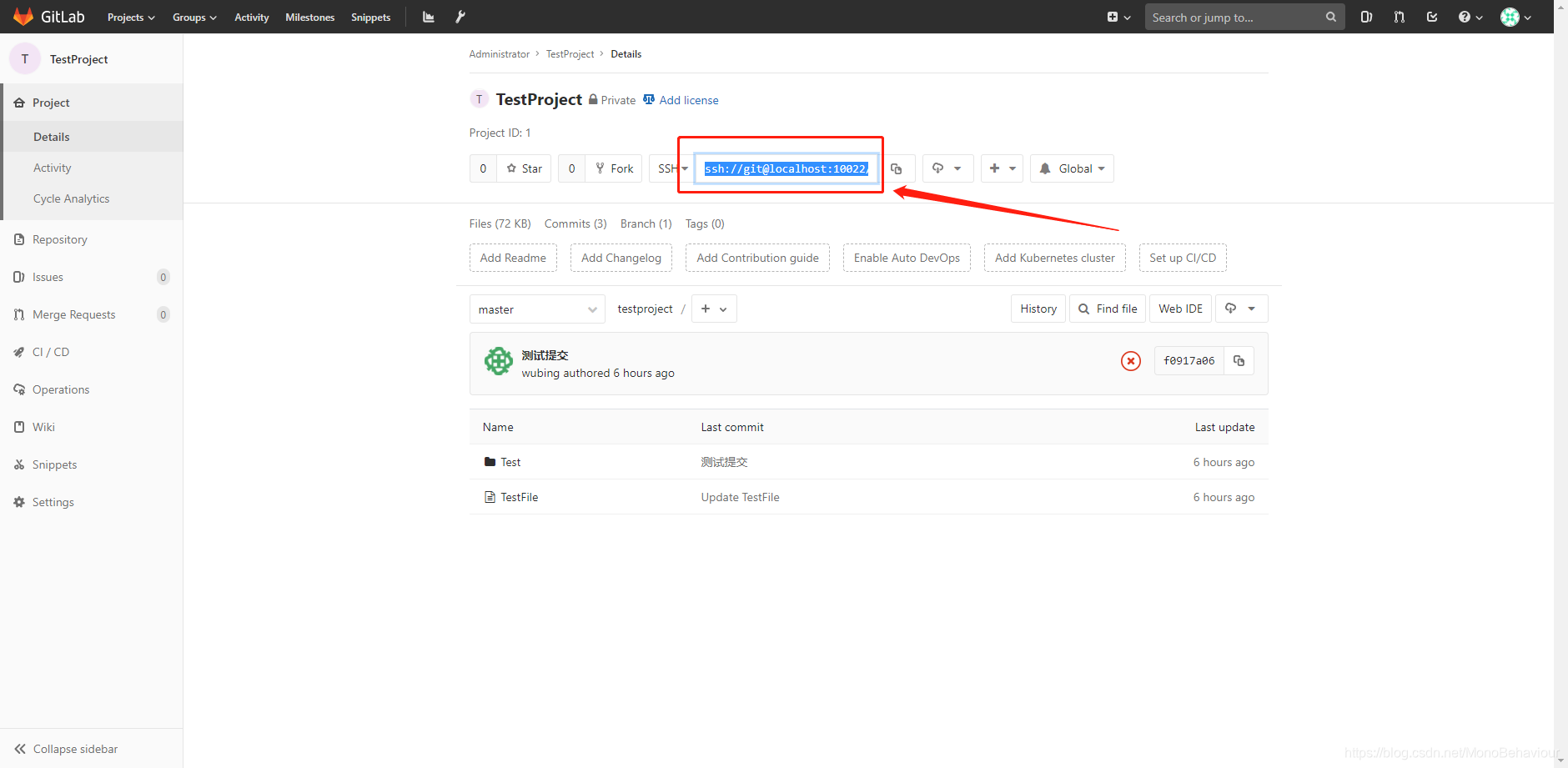The width and height of the screenshot is (1568, 768).
Task: Fork the TestProject
Action: pyautogui.click(x=614, y=168)
